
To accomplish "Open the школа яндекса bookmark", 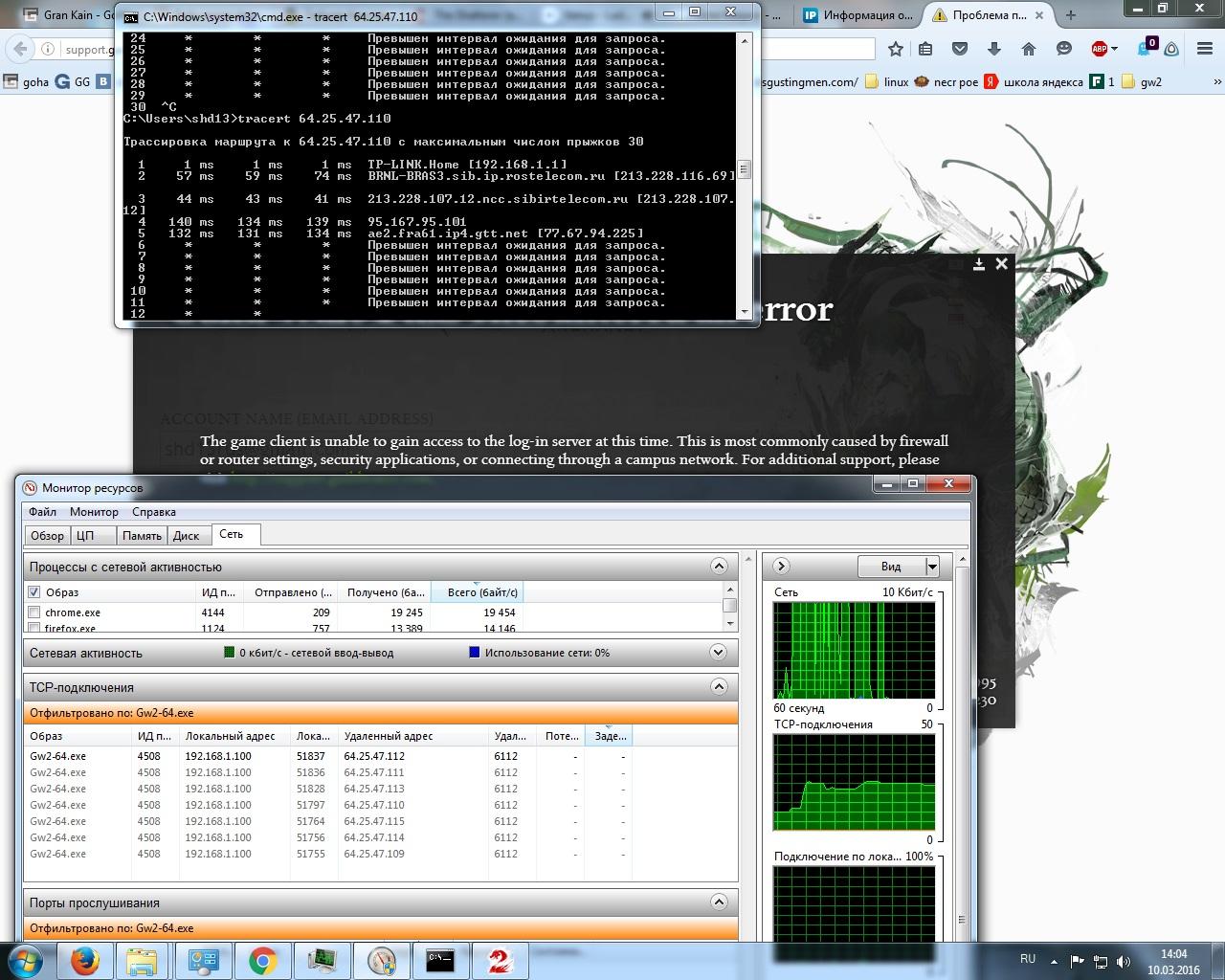I will (x=1034, y=82).
